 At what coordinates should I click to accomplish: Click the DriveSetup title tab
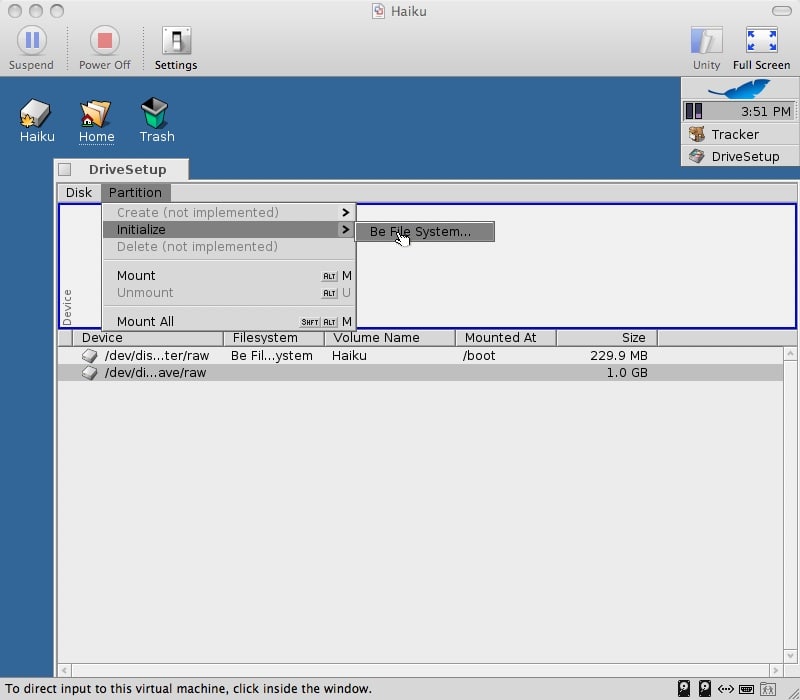point(128,169)
